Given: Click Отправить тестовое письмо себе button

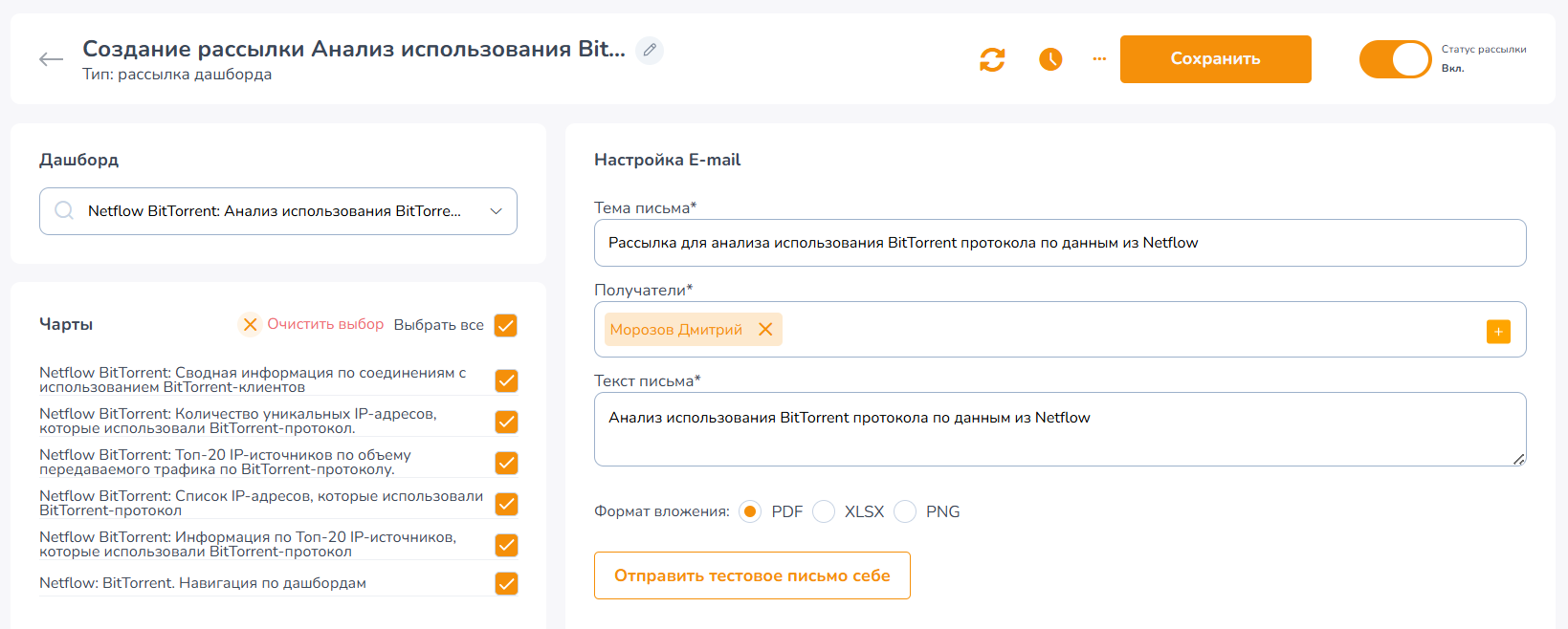Looking at the screenshot, I should (x=752, y=575).
